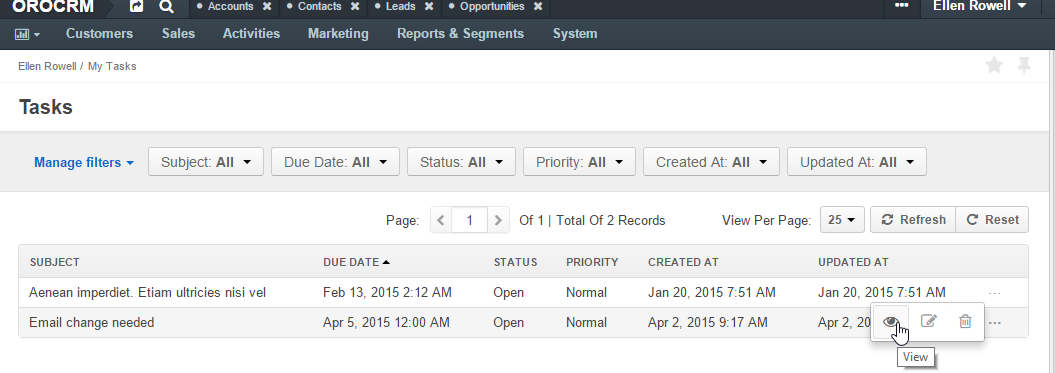Screen dimensions: 1055x373
Task: Click the page number input field
Action: [x=470, y=220]
